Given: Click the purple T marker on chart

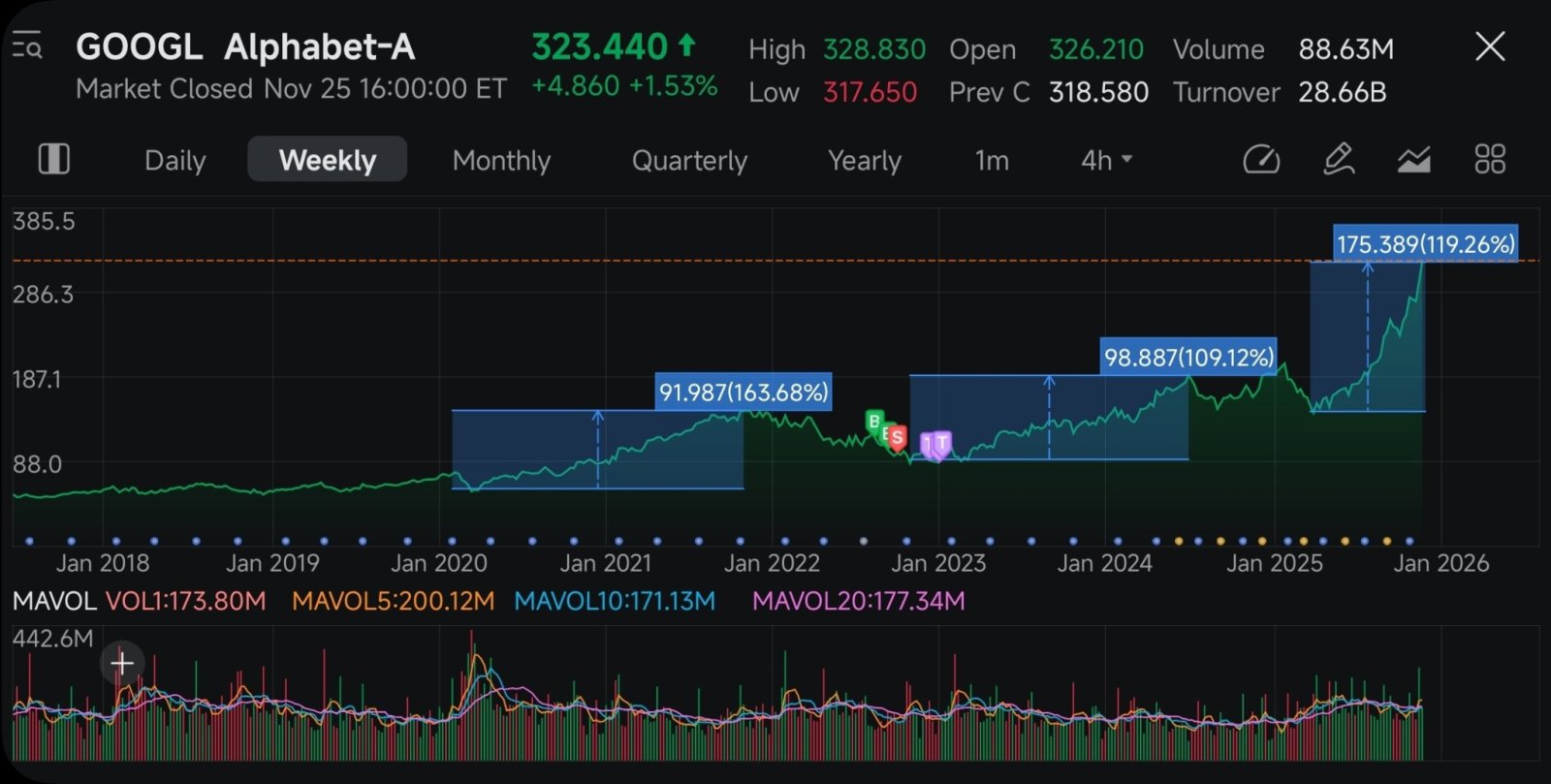Looking at the screenshot, I should pyautogui.click(x=941, y=444).
